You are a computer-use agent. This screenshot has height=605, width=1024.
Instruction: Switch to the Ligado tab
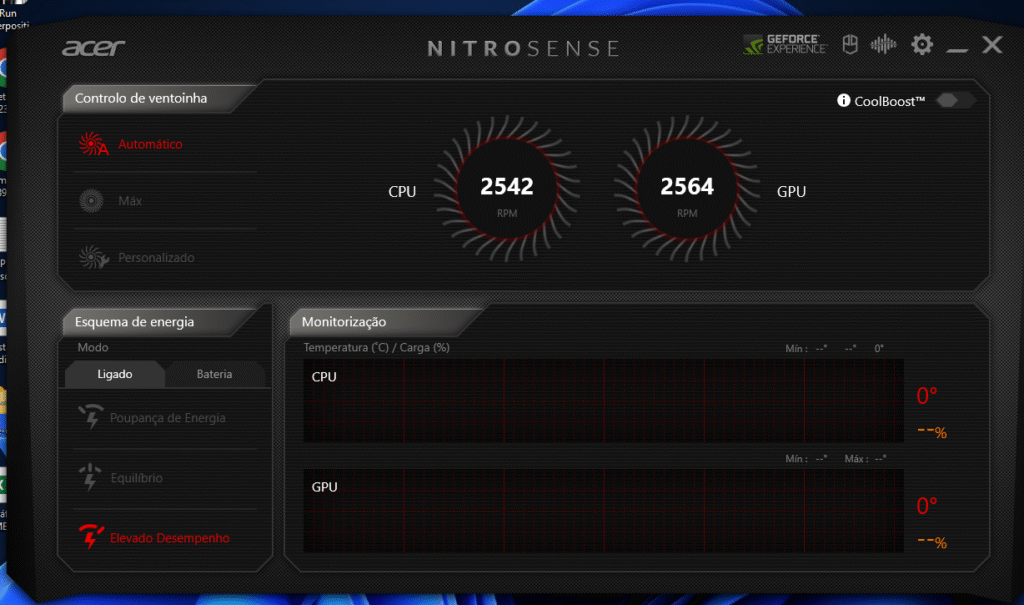[x=114, y=374]
